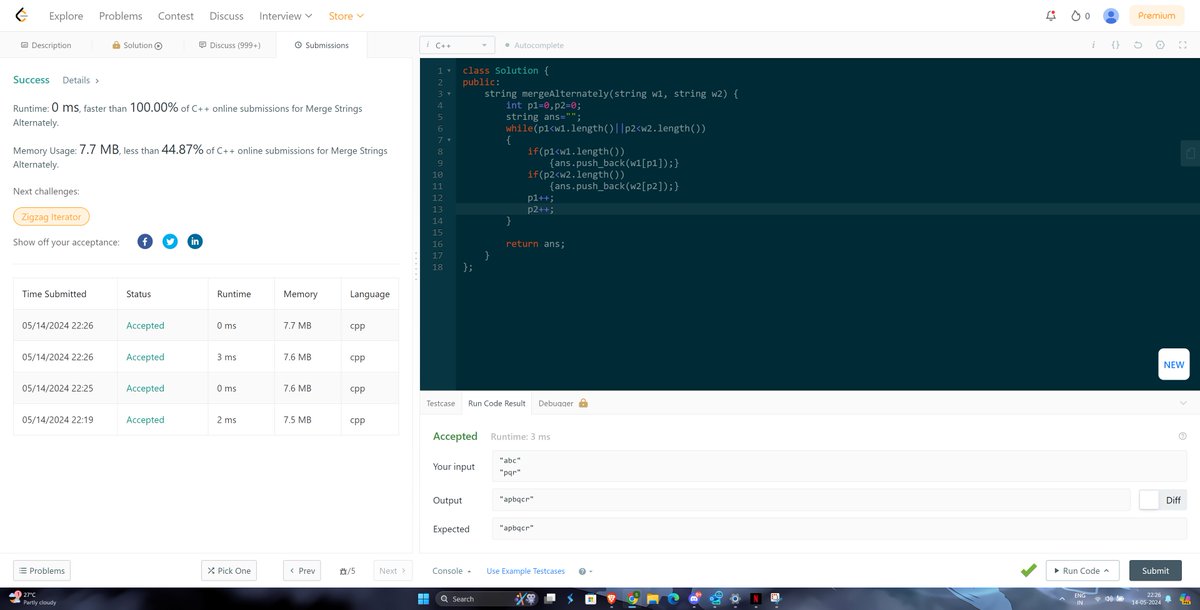Screen dimensions: 1200x610
Task: Open the Interview dropdown menu
Action: tap(285, 16)
